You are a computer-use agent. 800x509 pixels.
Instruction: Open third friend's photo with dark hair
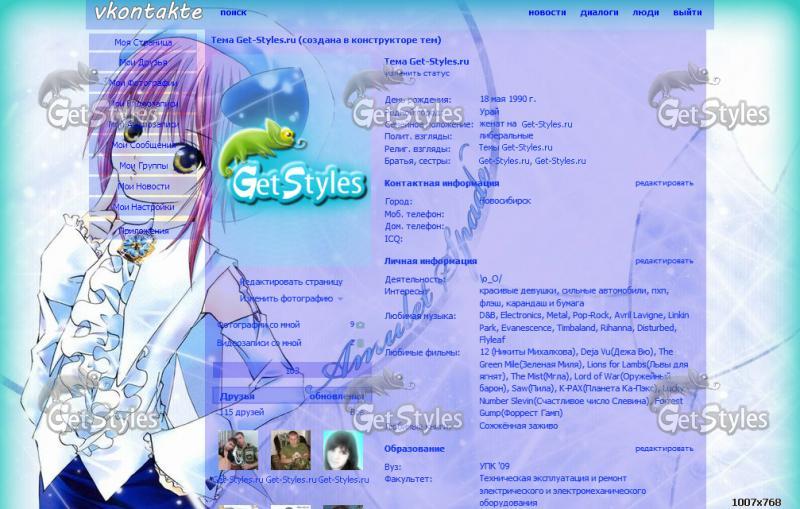[x=343, y=450]
